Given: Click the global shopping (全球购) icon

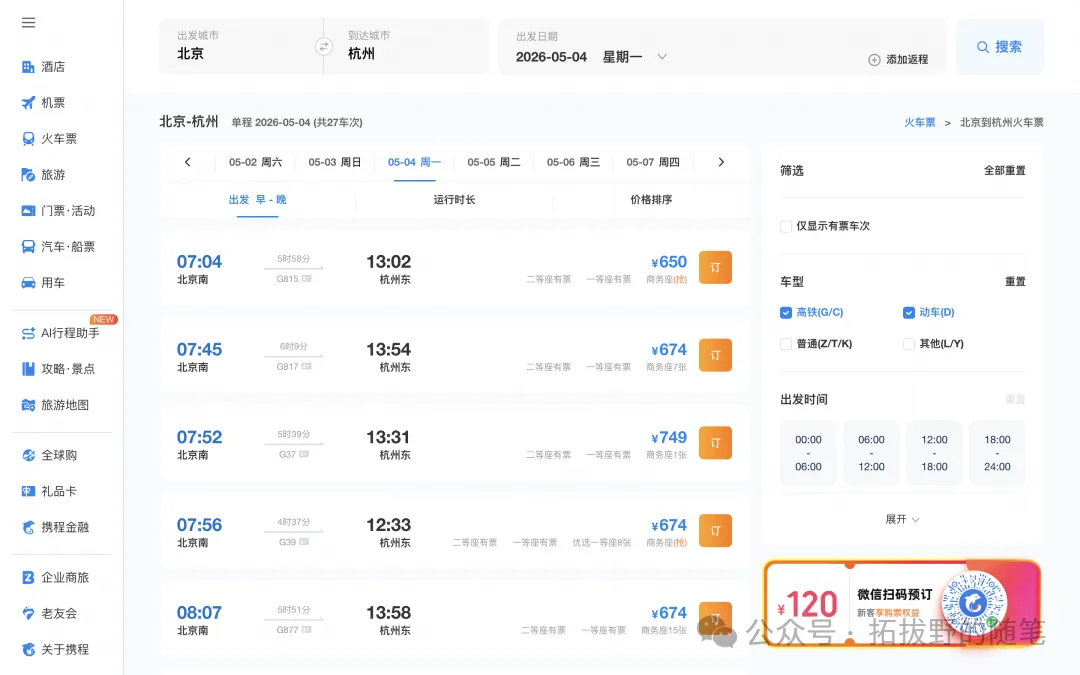Looking at the screenshot, I should coord(28,455).
